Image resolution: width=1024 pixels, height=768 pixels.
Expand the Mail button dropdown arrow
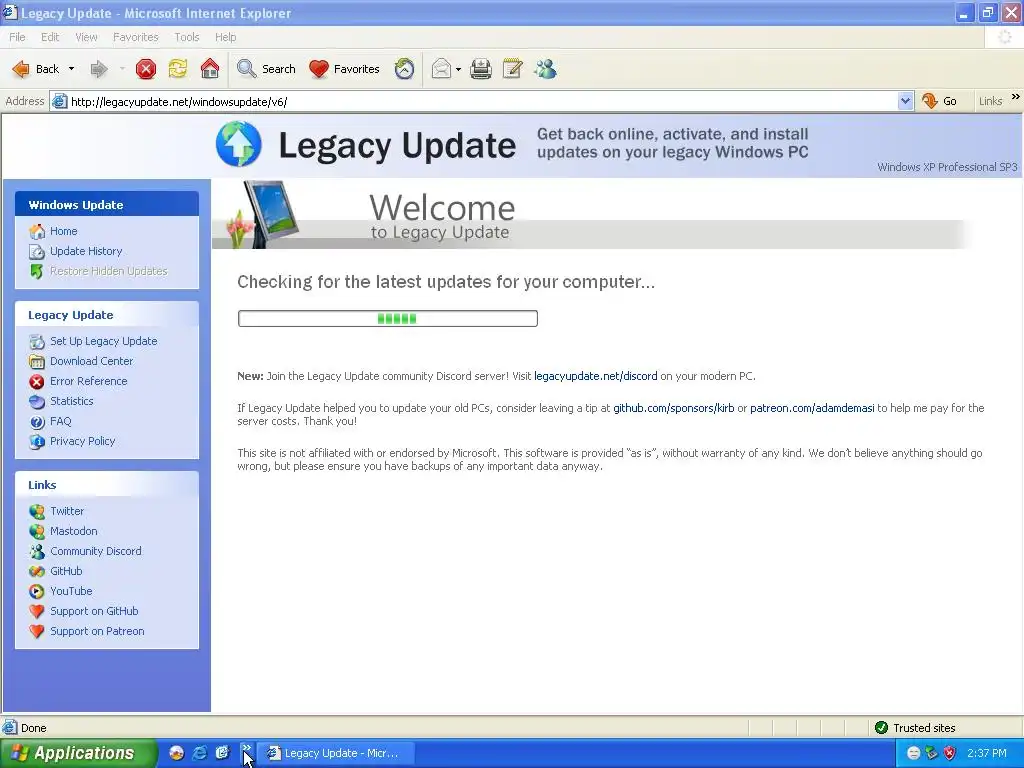pyautogui.click(x=458, y=69)
